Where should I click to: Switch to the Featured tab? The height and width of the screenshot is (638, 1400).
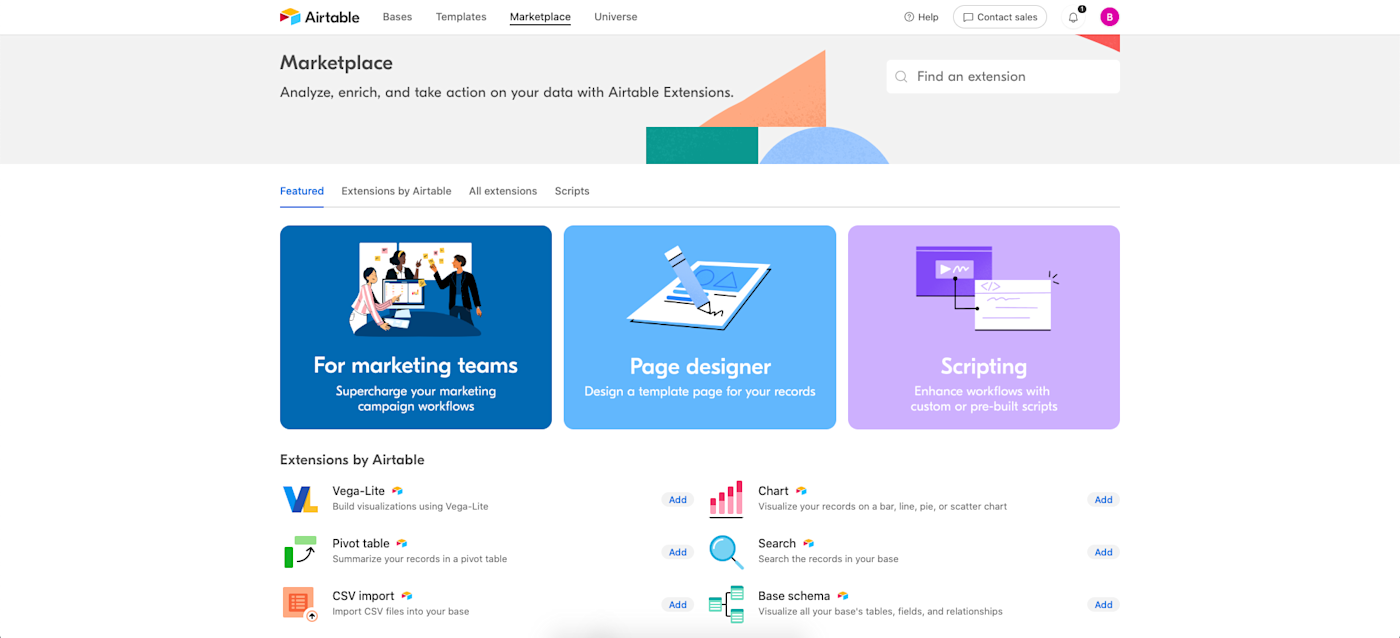tap(302, 191)
